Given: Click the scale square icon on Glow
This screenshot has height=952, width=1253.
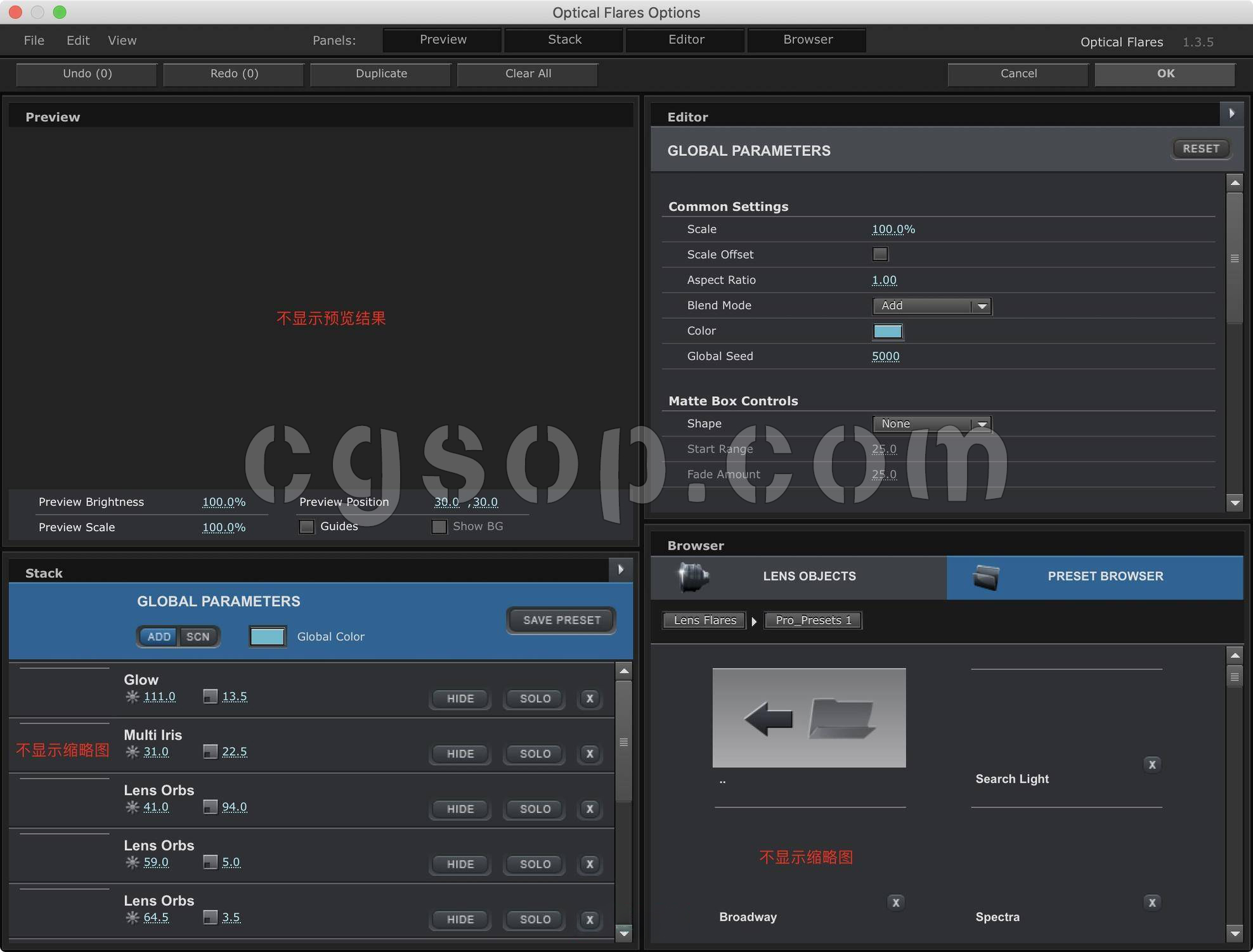Looking at the screenshot, I should (x=210, y=697).
